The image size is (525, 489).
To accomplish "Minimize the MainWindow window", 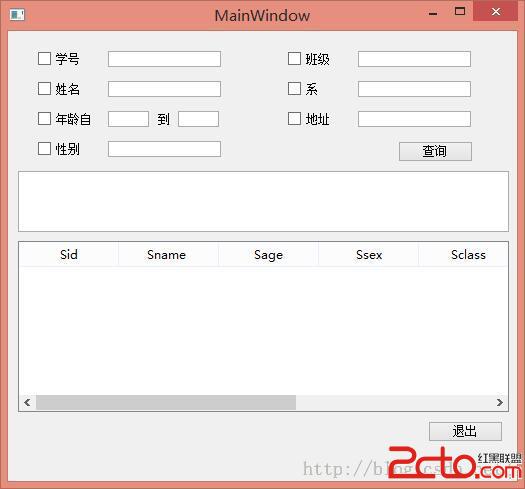I will [x=433, y=13].
